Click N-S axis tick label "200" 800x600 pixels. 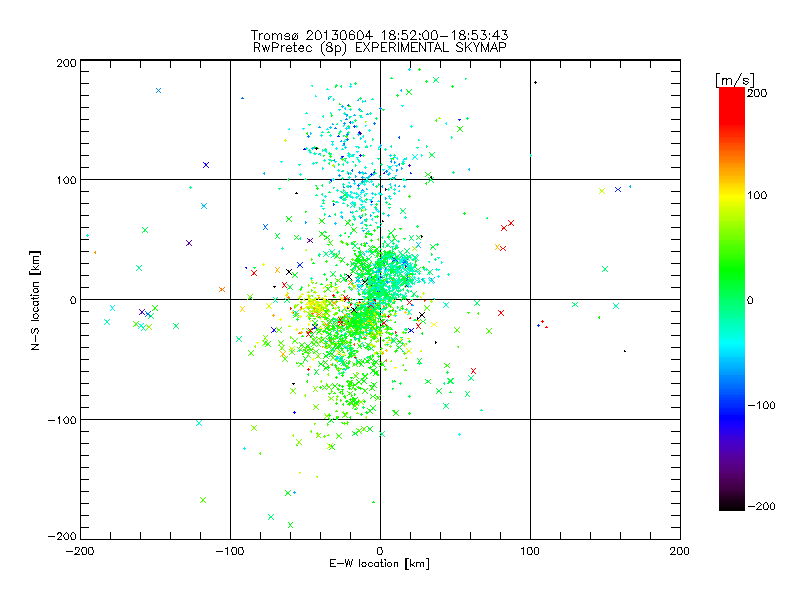coord(66,63)
